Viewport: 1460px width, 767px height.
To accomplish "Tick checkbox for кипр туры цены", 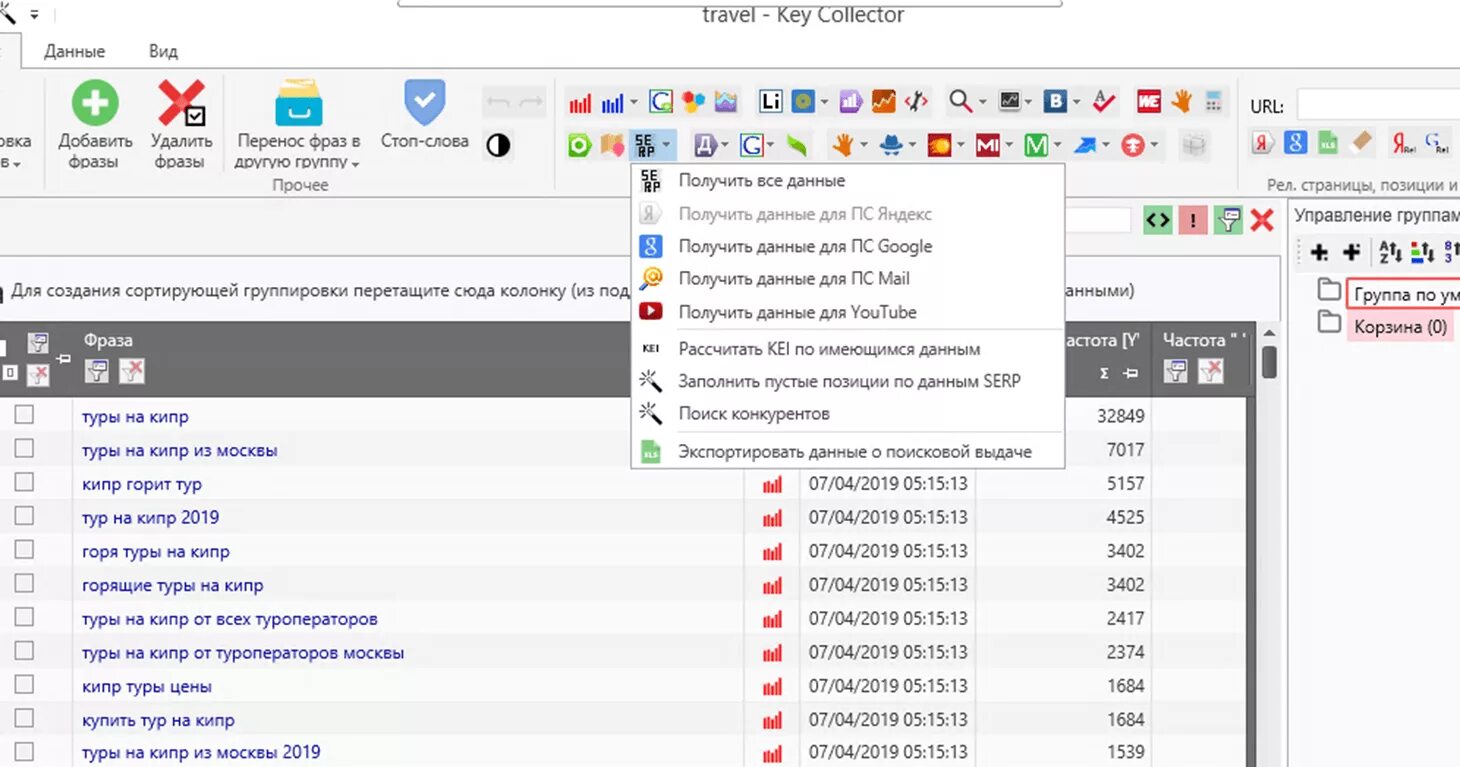I will tap(24, 684).
